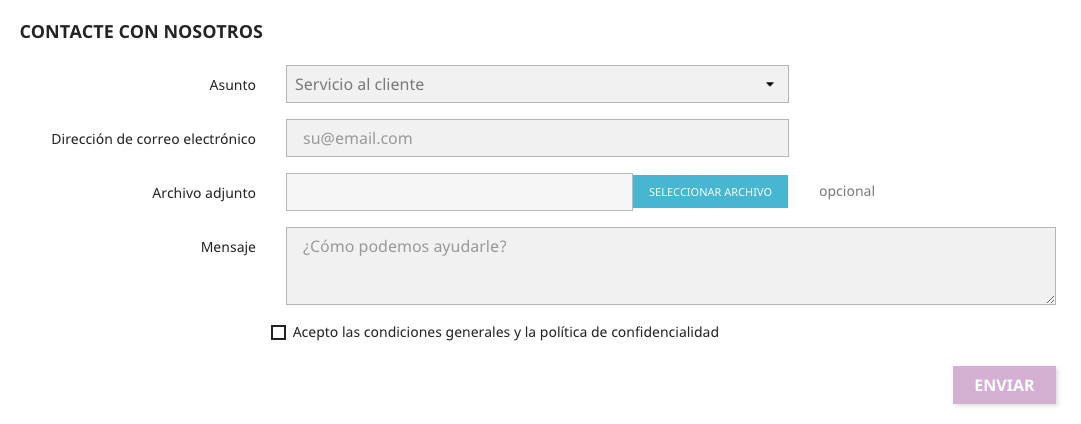Screen dimensions: 1081x424
Task: Click the "Contacte con nosotros" heading
Action: pos(141,32)
